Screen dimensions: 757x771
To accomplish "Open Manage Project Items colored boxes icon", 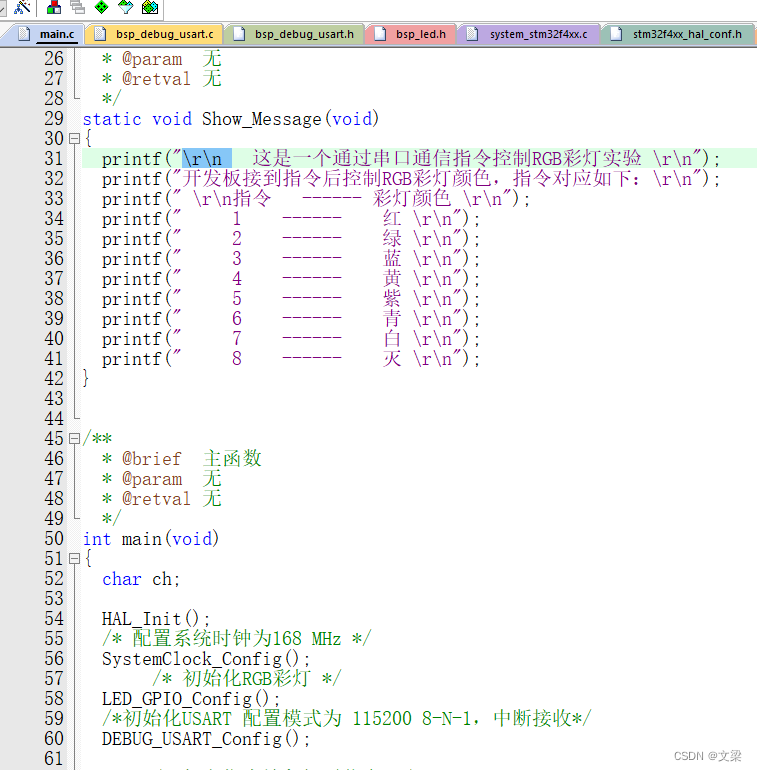I will (54, 7).
